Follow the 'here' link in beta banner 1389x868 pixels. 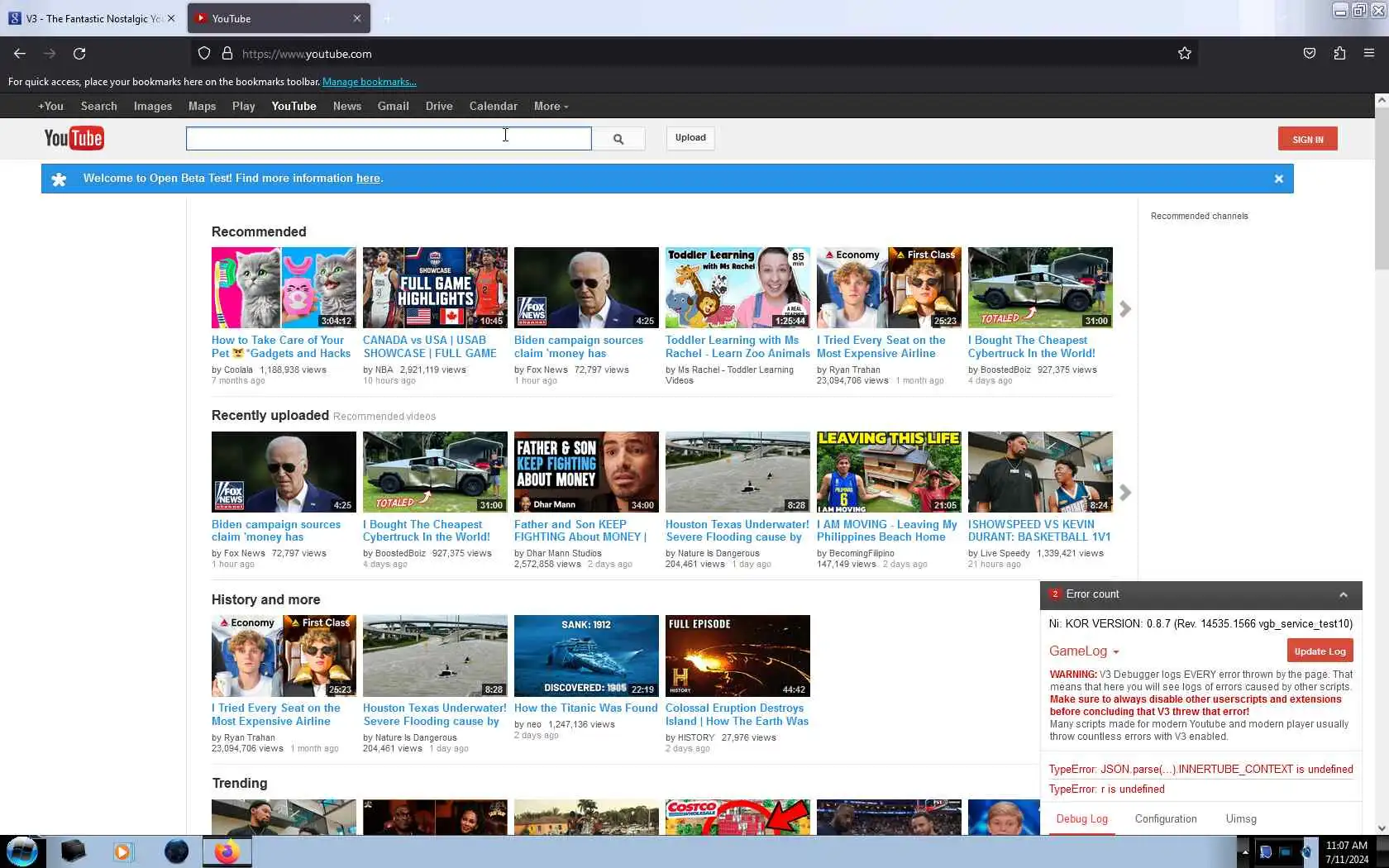click(x=368, y=179)
